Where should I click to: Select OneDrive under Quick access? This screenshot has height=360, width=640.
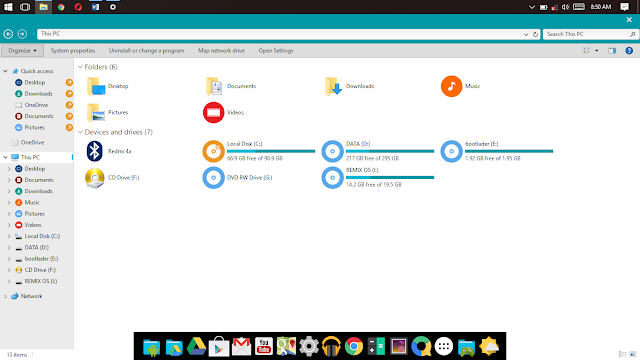(x=36, y=105)
